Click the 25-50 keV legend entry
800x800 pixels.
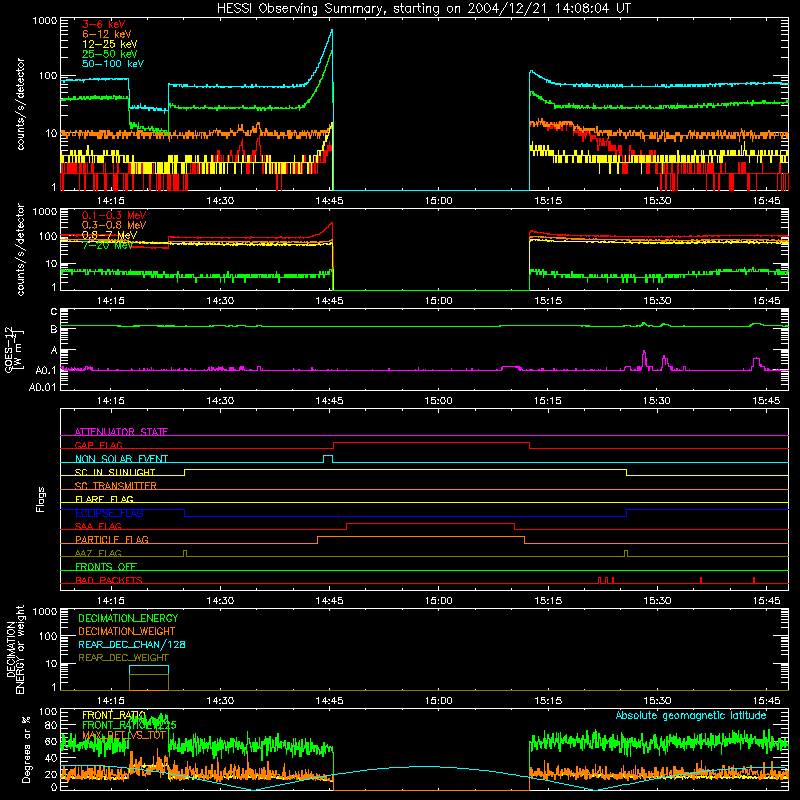click(110, 54)
